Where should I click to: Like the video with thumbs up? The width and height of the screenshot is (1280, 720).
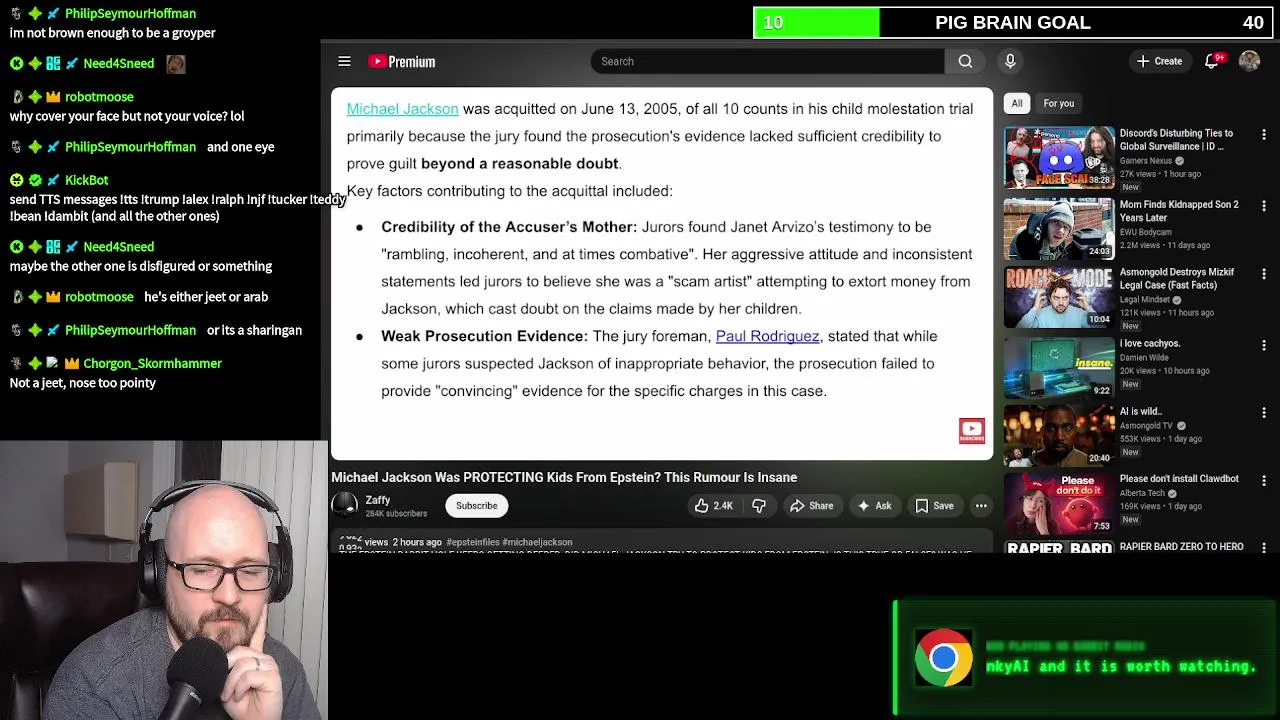pos(714,506)
